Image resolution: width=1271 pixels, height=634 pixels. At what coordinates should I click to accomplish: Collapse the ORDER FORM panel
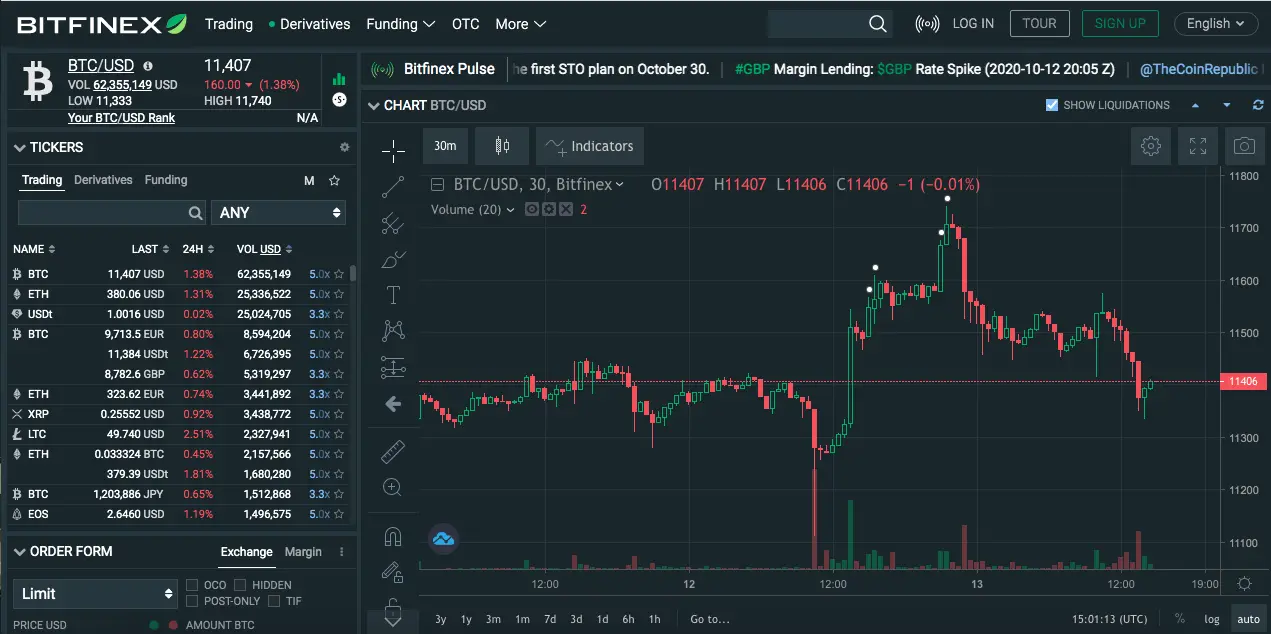click(19, 552)
